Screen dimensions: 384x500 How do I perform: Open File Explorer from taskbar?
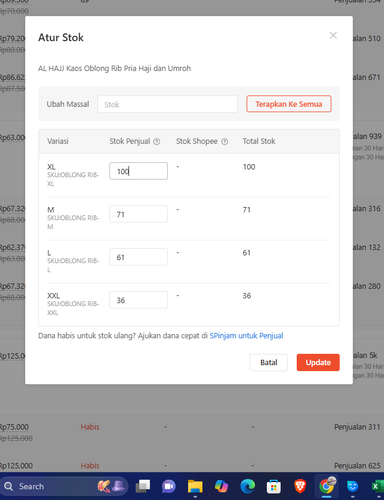(x=195, y=486)
